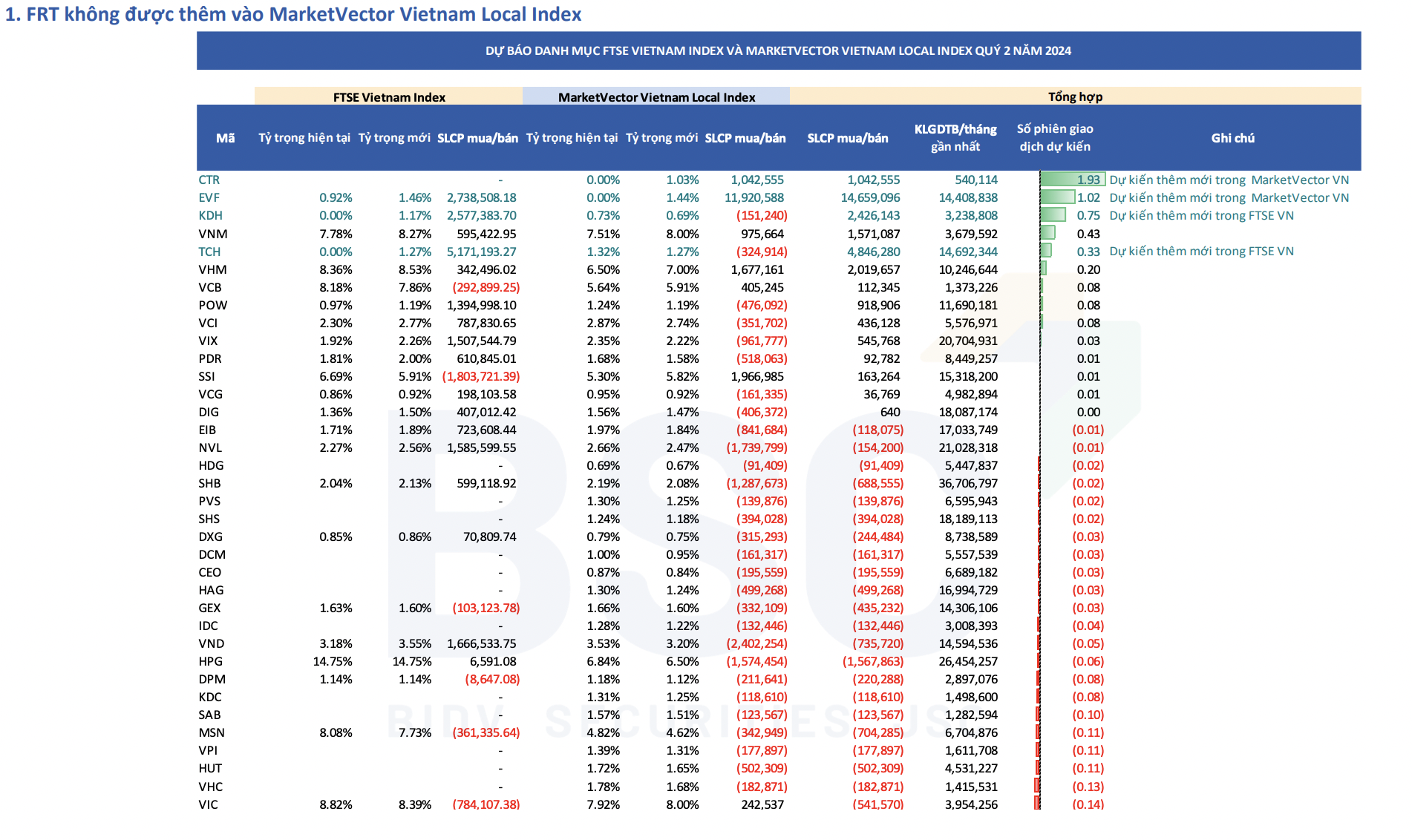This screenshot has width=1412, height=840.
Task: Click Số phiên giao dịch dự kiến header
Action: (1054, 138)
